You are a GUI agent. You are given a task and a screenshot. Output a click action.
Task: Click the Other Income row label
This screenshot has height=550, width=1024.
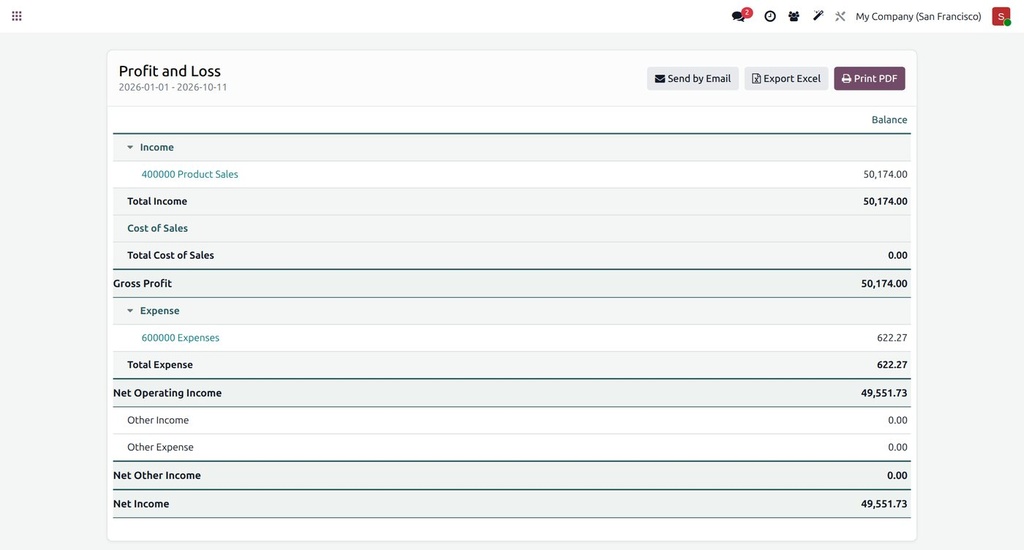157,420
